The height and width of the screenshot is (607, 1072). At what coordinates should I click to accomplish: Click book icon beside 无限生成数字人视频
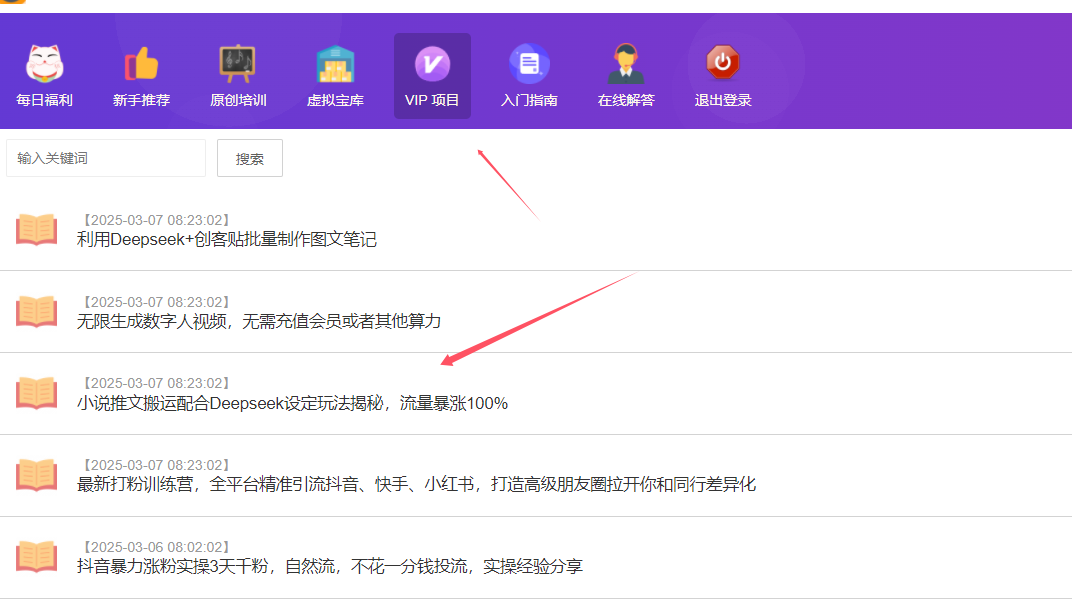(x=37, y=311)
